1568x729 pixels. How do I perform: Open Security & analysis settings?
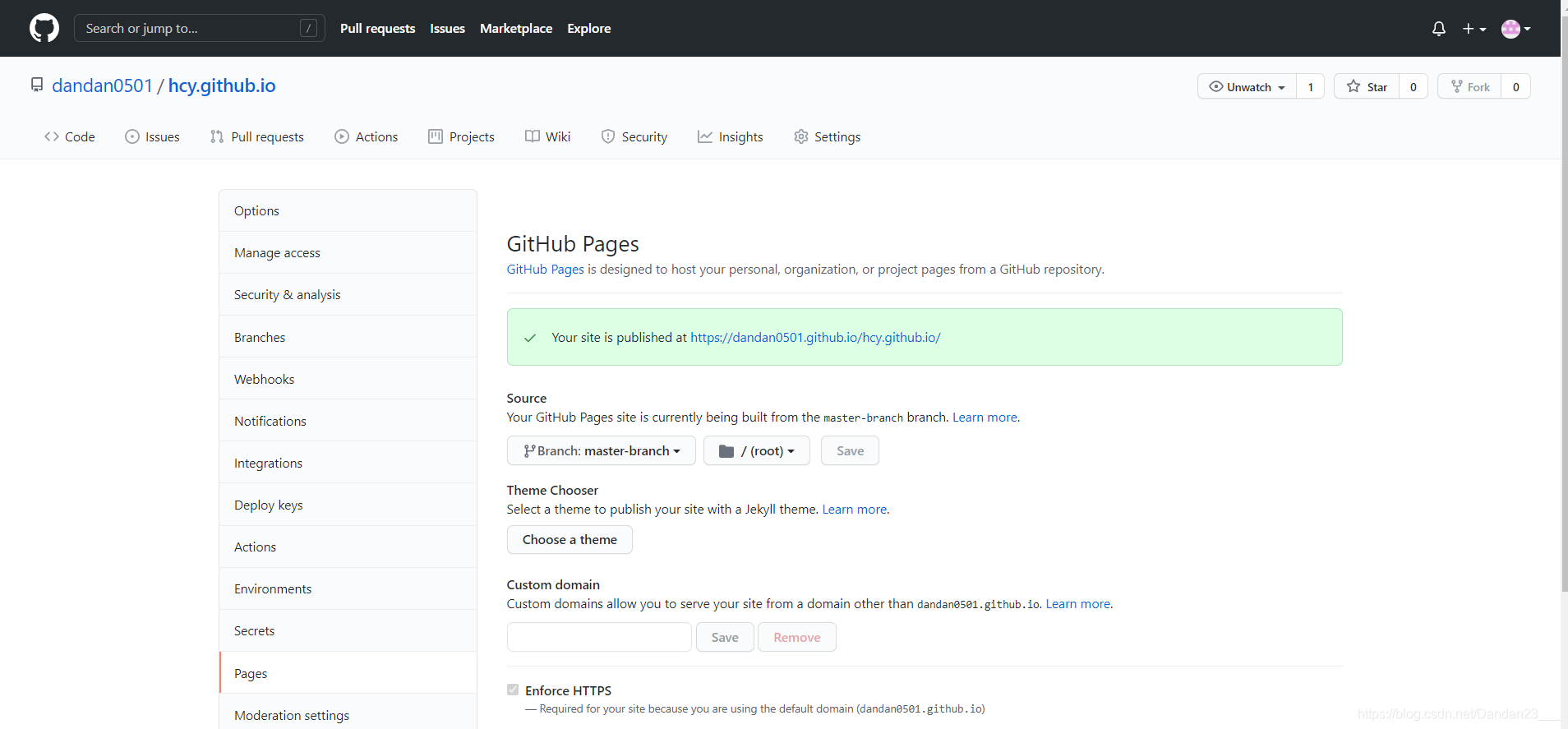coord(348,295)
